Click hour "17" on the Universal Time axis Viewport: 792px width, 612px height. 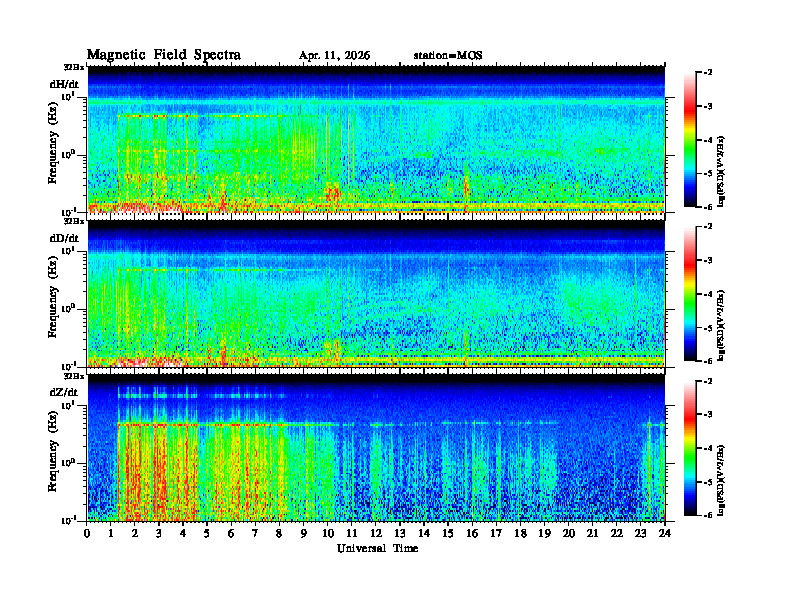(x=496, y=534)
